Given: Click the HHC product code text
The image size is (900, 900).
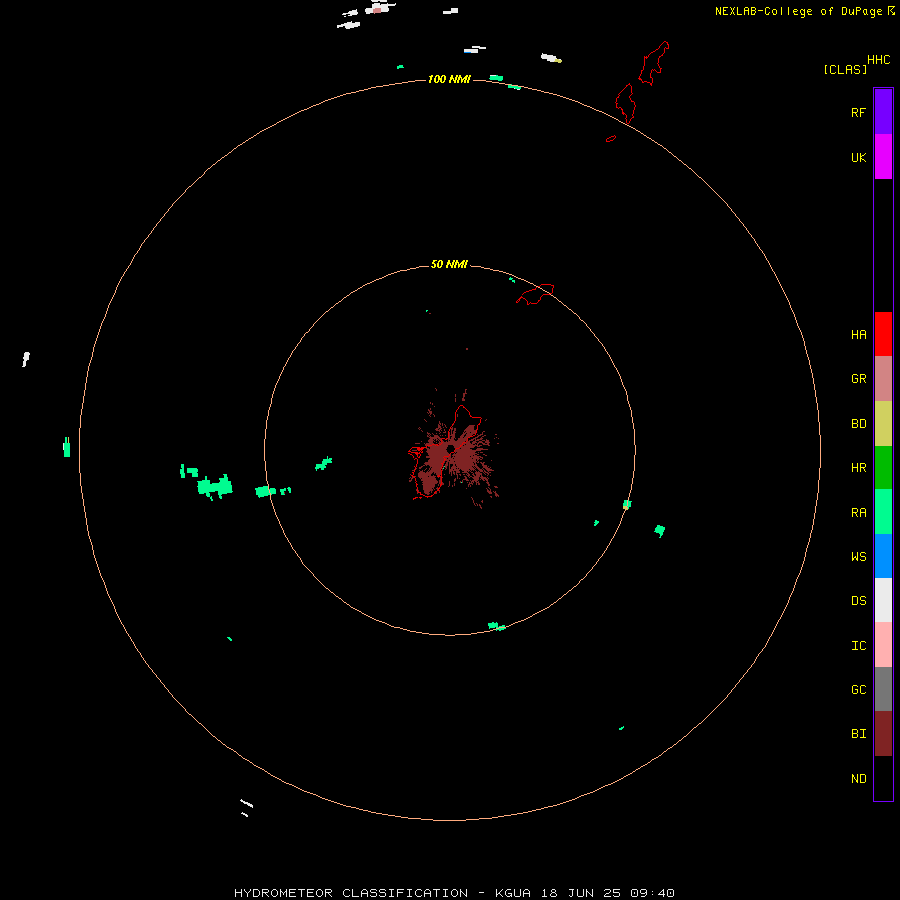Looking at the screenshot, I should tap(878, 60).
